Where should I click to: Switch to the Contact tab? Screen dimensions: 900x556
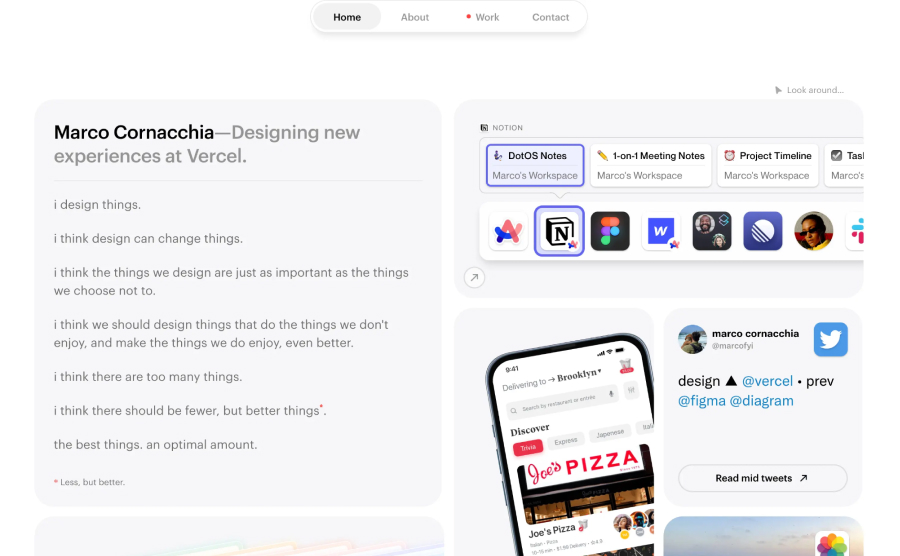point(550,17)
